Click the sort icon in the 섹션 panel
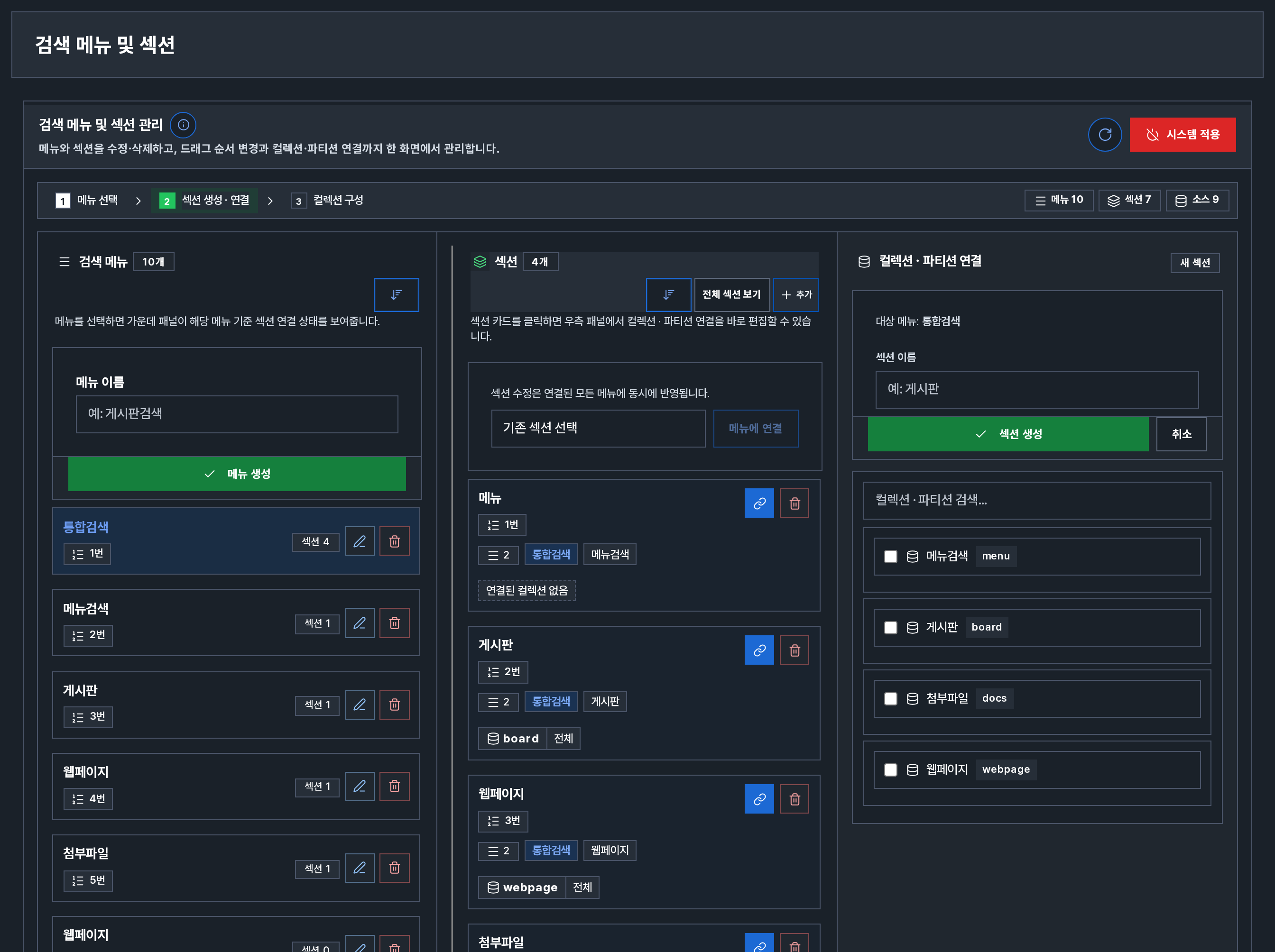This screenshot has width=1275, height=952. (x=668, y=294)
